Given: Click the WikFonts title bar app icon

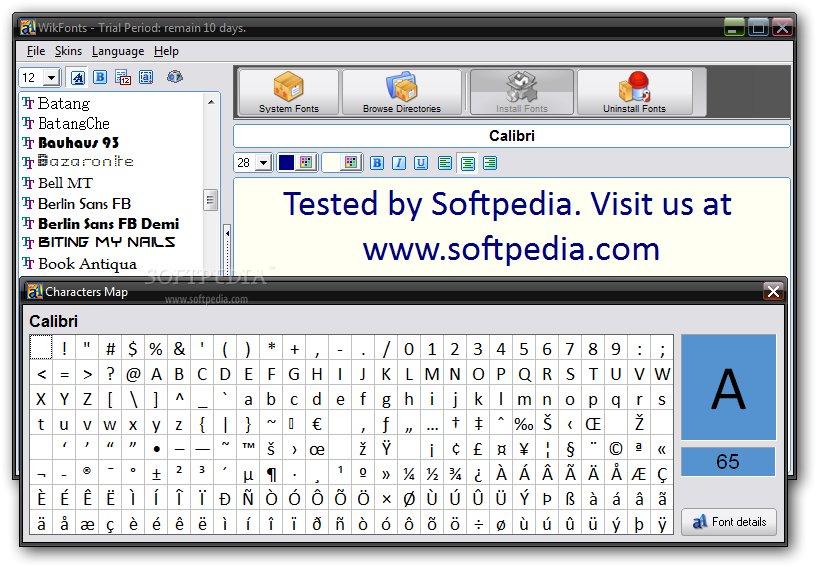Looking at the screenshot, I should 28,27.
